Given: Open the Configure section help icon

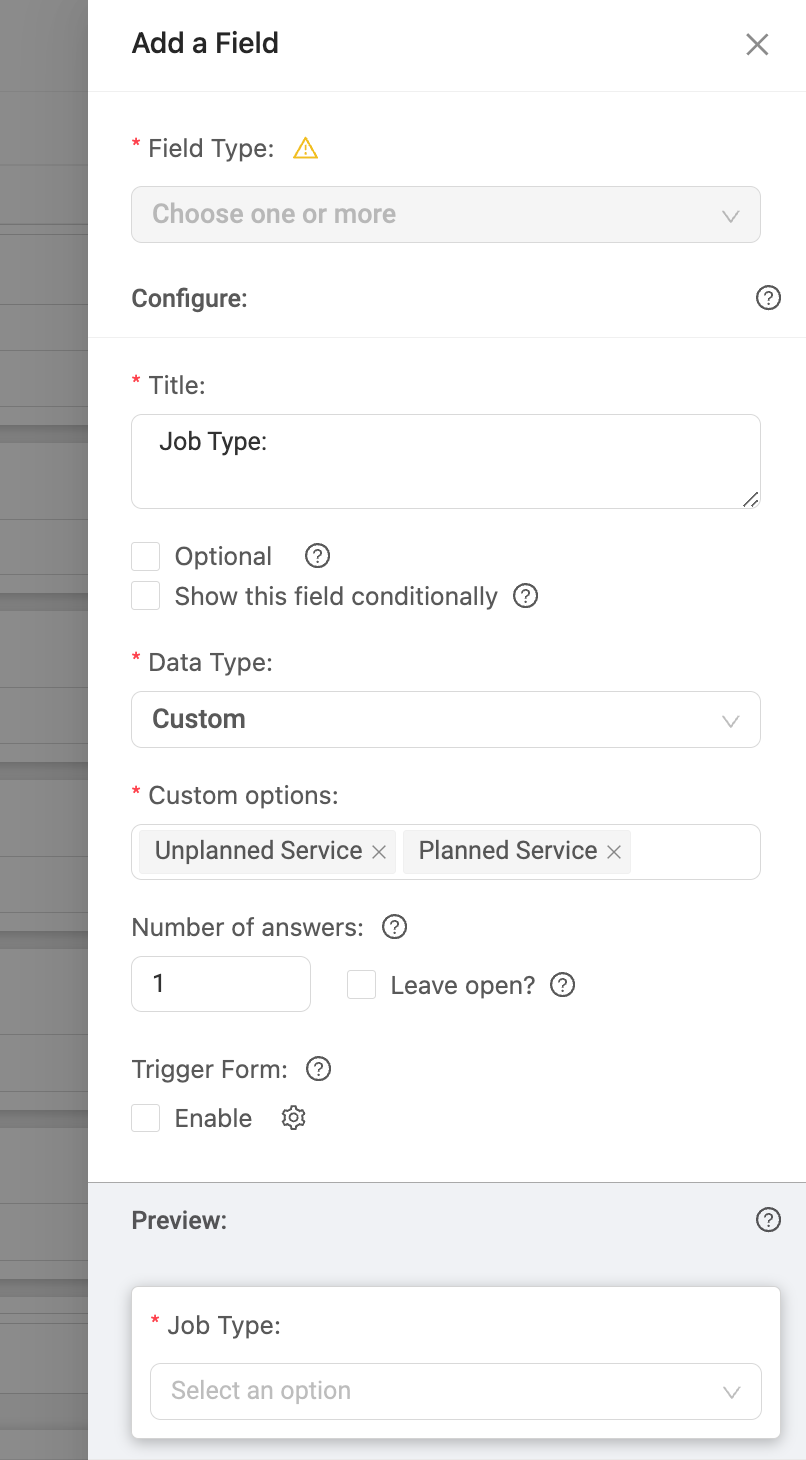Looking at the screenshot, I should 768,298.
